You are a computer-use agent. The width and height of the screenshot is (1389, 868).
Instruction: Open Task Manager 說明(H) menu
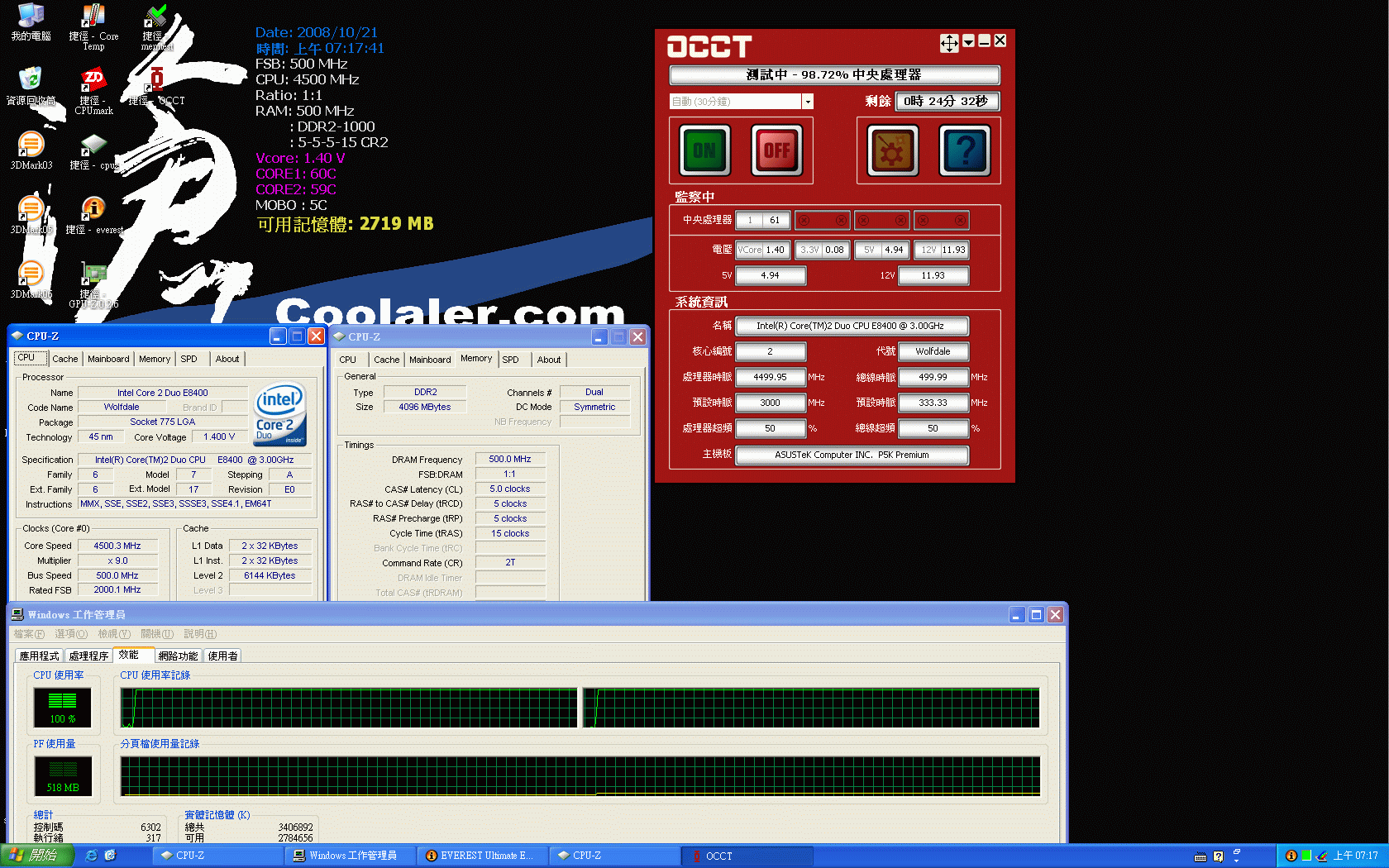200,634
